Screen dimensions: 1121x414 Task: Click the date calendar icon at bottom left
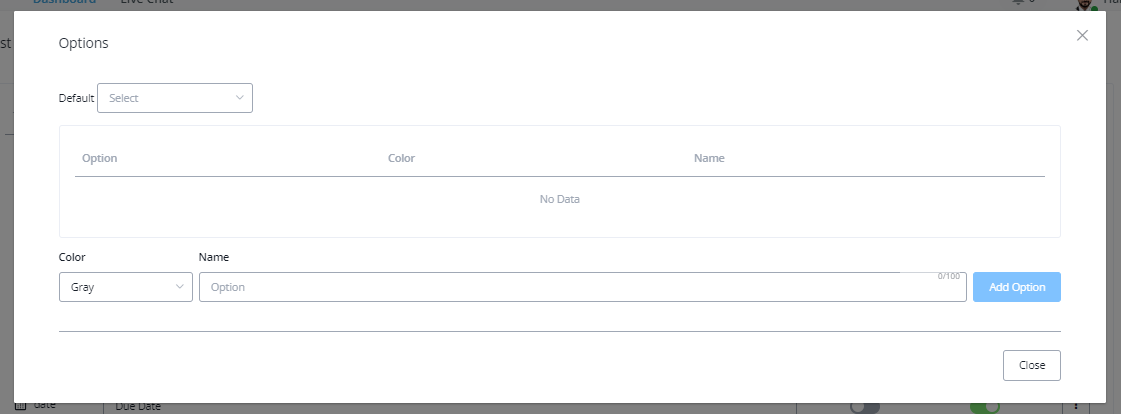pos(20,405)
